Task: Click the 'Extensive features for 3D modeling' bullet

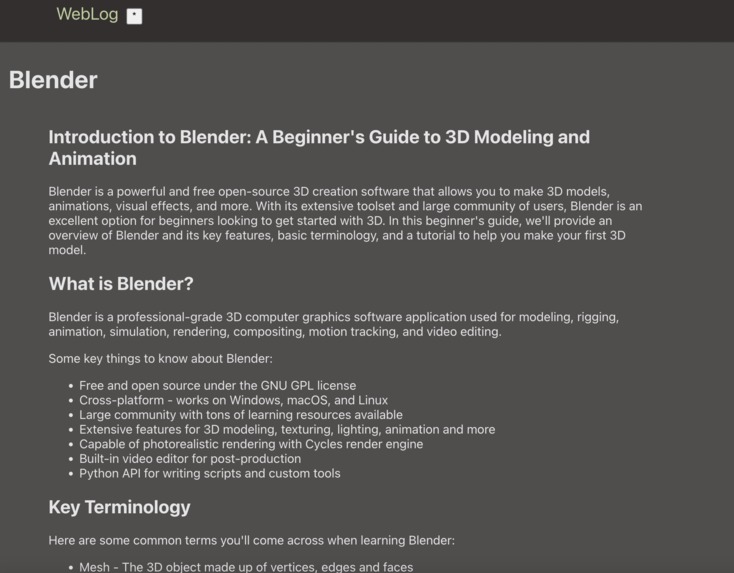Action: tap(287, 429)
